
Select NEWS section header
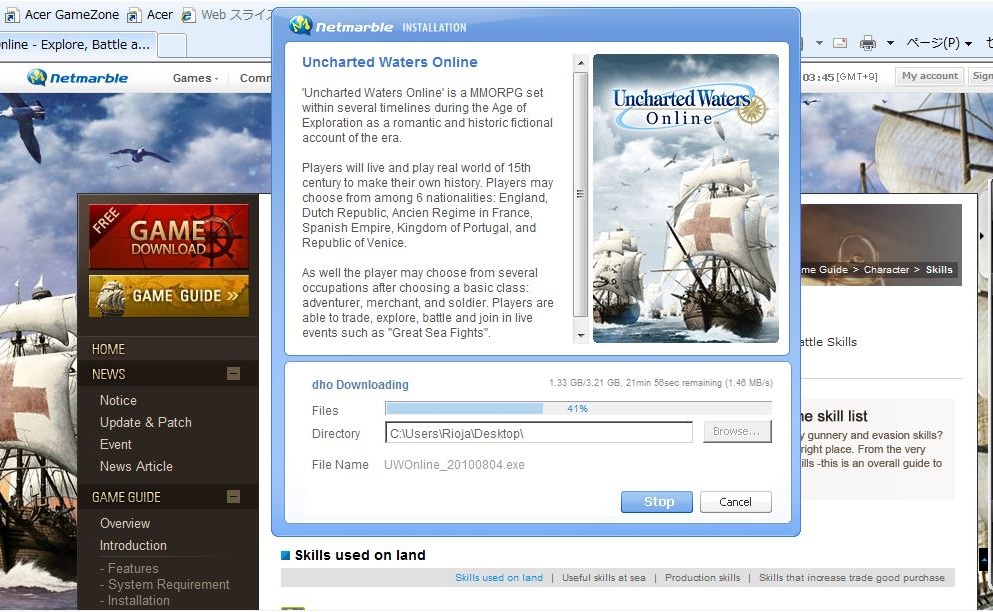(108, 374)
